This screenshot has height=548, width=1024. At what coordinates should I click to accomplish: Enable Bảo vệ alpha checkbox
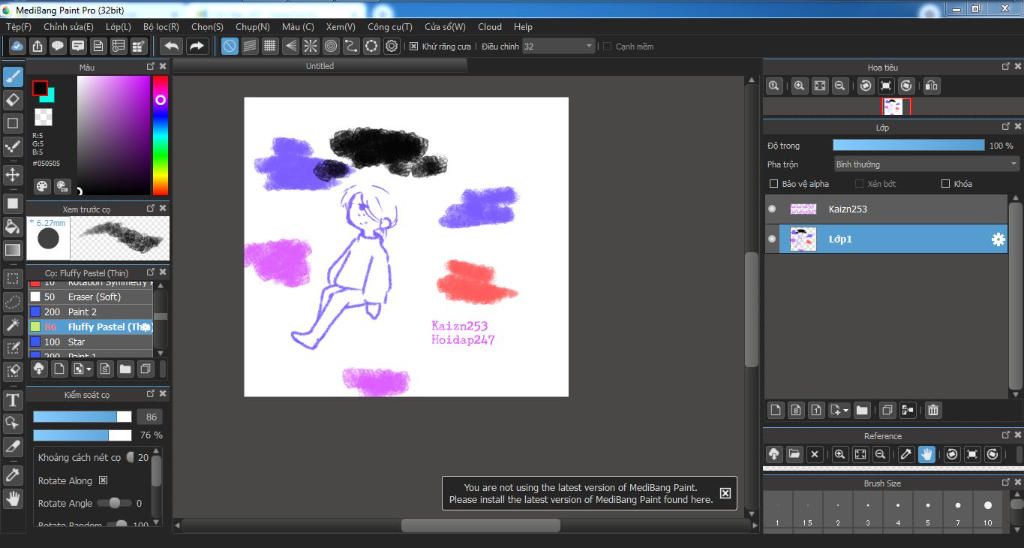tap(774, 184)
